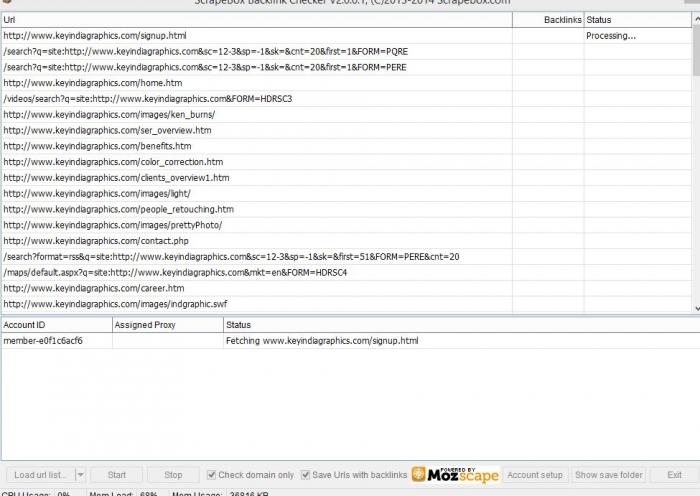Screen dimensions: 700x496
Task: Click the Stop button
Action: (x=173, y=475)
